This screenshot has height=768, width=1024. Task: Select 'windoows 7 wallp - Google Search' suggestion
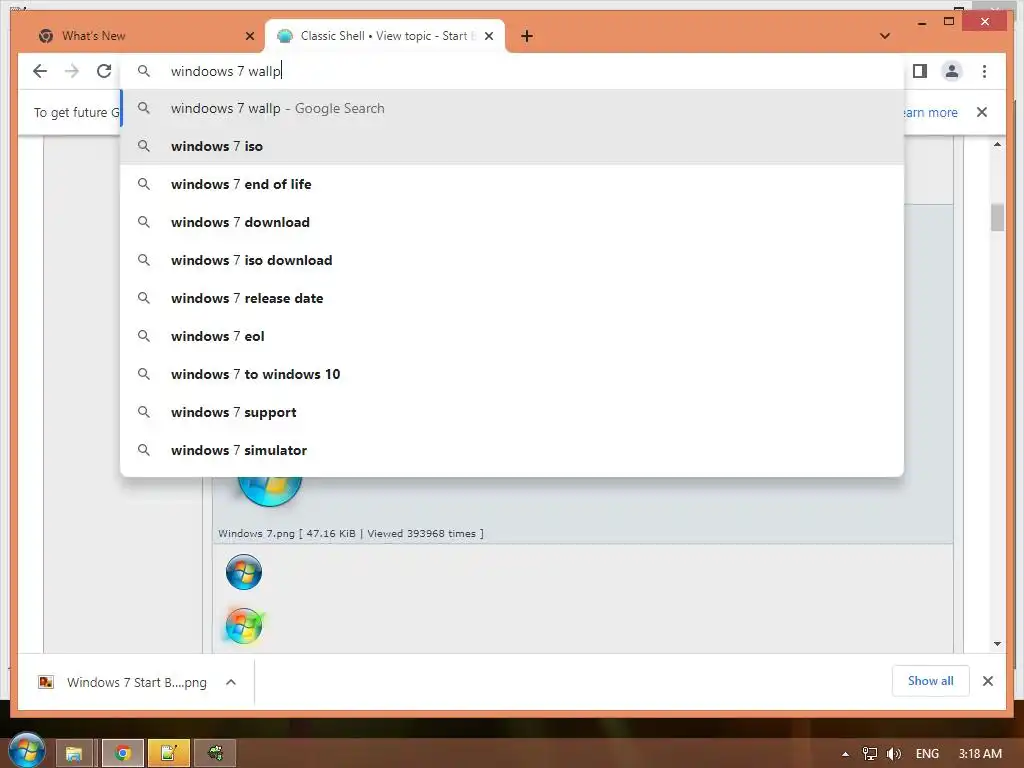coord(512,108)
